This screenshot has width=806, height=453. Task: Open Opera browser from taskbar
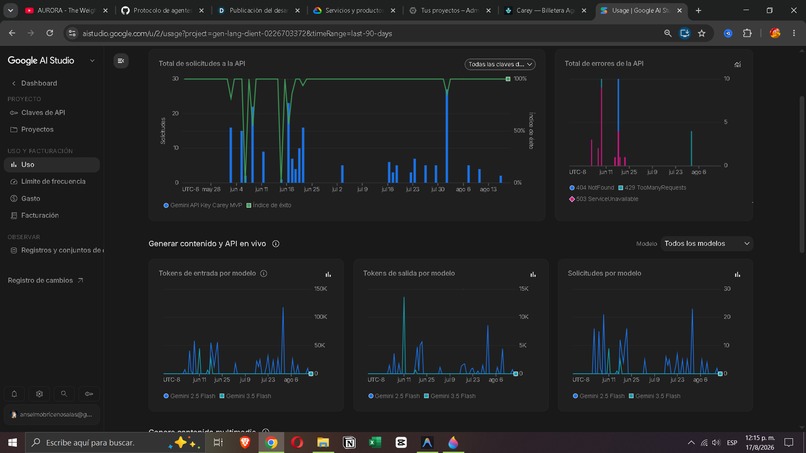pyautogui.click(x=297, y=442)
